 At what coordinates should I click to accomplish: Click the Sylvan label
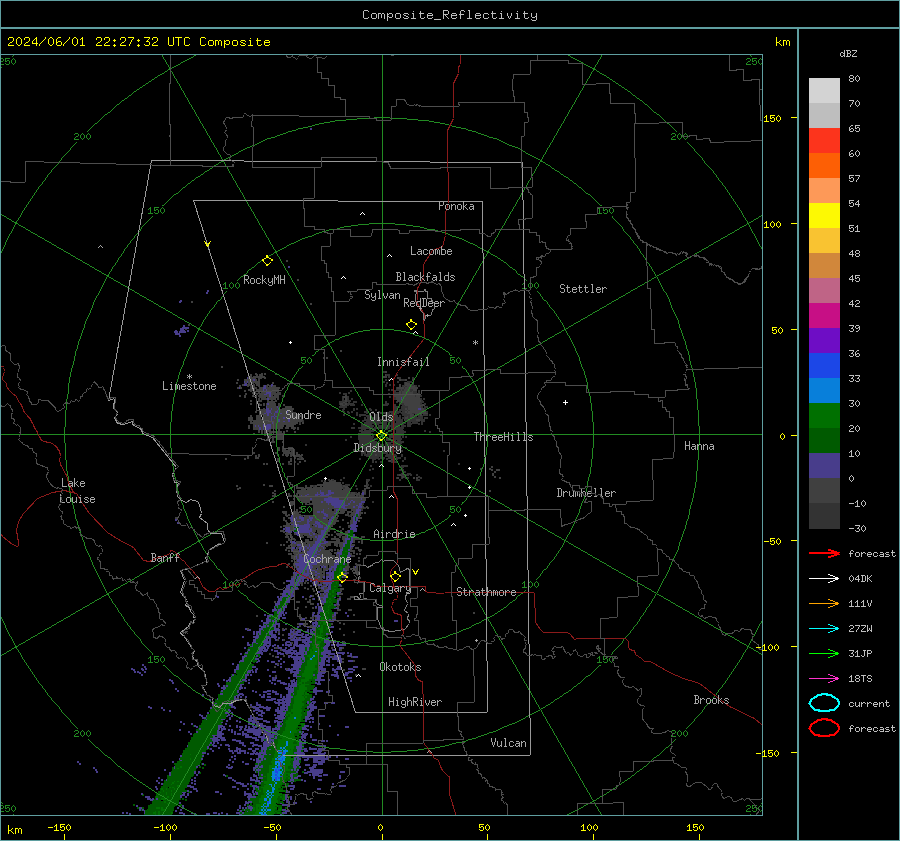(382, 295)
